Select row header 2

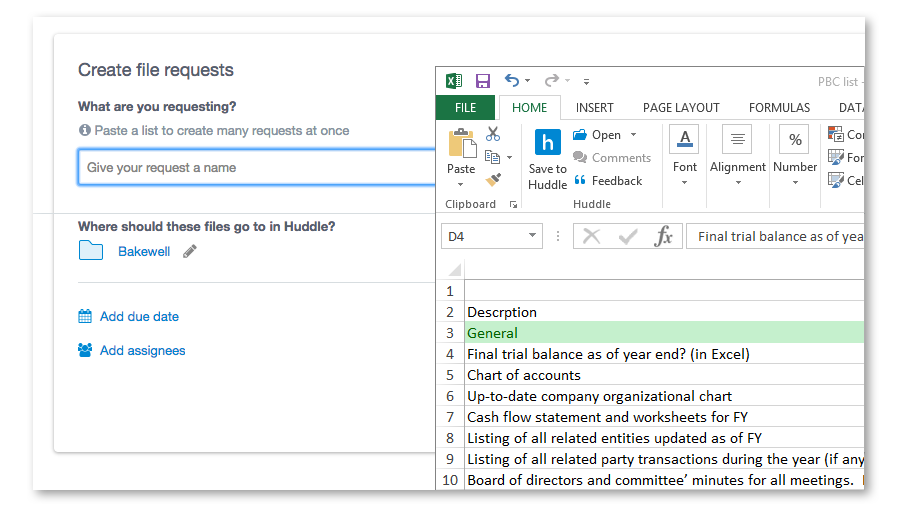click(450, 312)
